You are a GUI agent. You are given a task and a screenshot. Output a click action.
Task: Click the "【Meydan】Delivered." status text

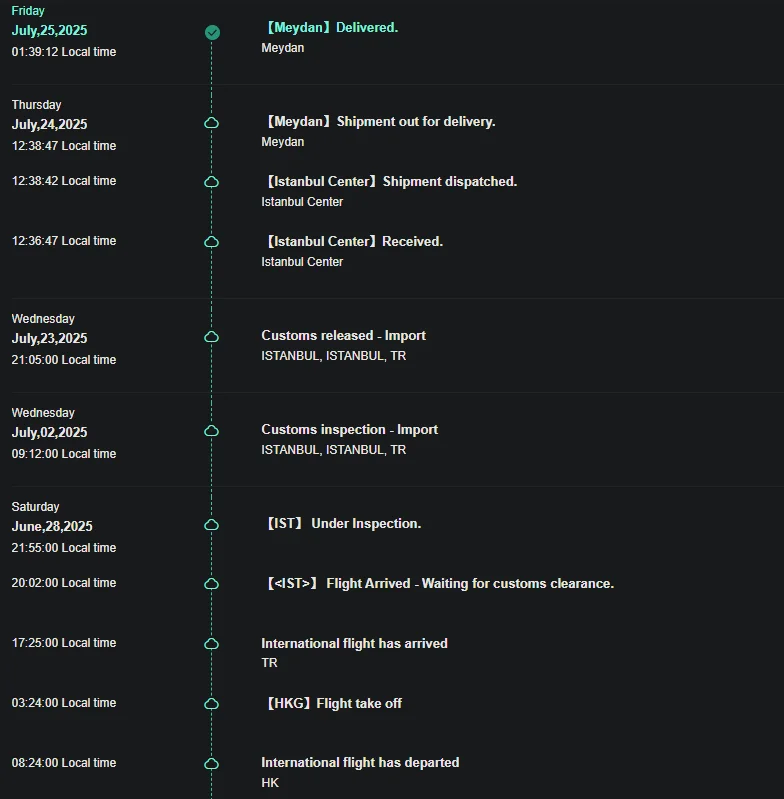[329, 28]
